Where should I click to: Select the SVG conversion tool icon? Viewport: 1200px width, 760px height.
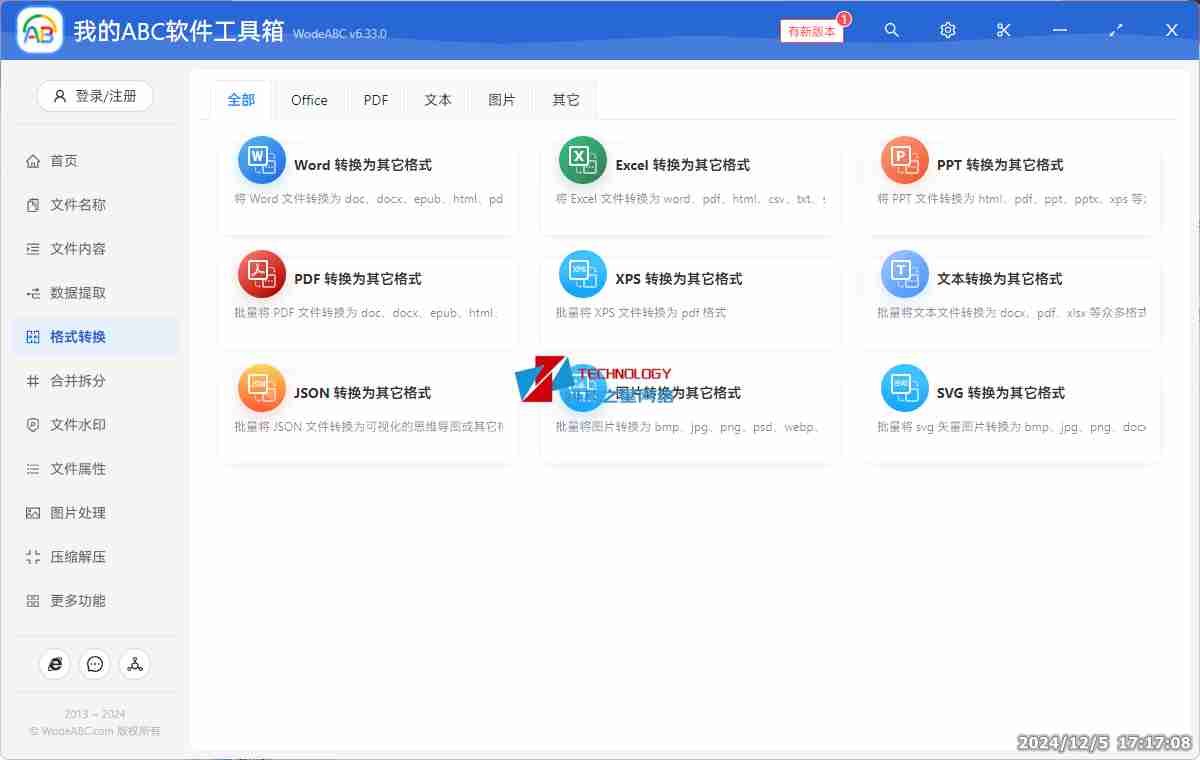point(904,387)
